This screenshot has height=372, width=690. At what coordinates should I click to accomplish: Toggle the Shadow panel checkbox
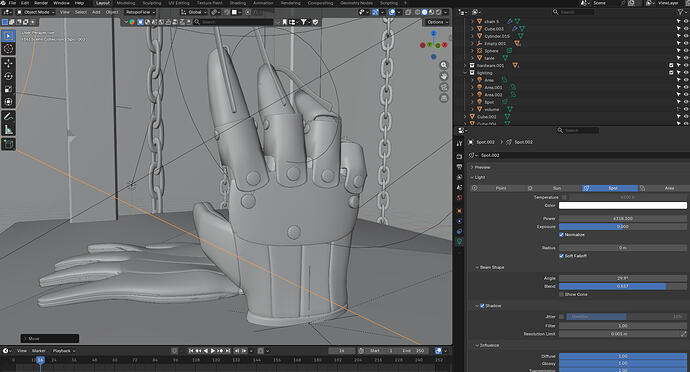(x=482, y=306)
